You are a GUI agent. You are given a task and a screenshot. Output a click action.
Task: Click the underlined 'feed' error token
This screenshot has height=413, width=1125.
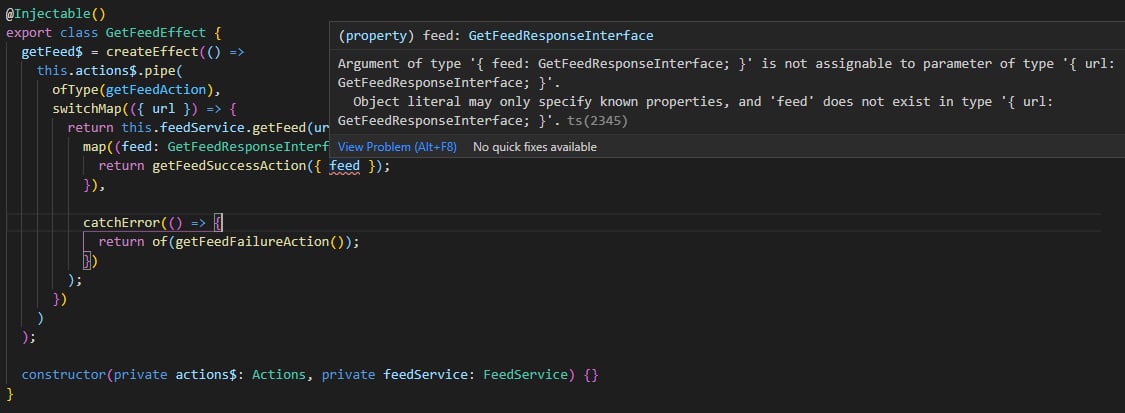coord(344,166)
